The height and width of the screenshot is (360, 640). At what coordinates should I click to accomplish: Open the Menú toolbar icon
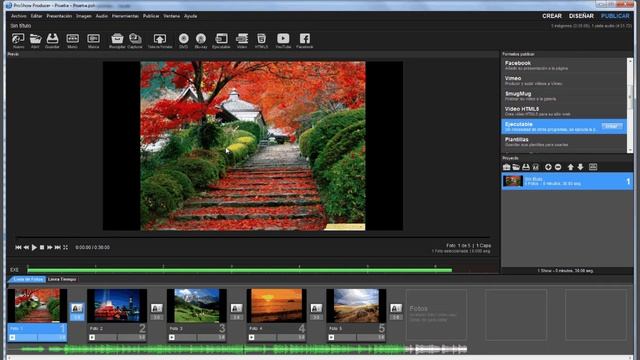72,39
